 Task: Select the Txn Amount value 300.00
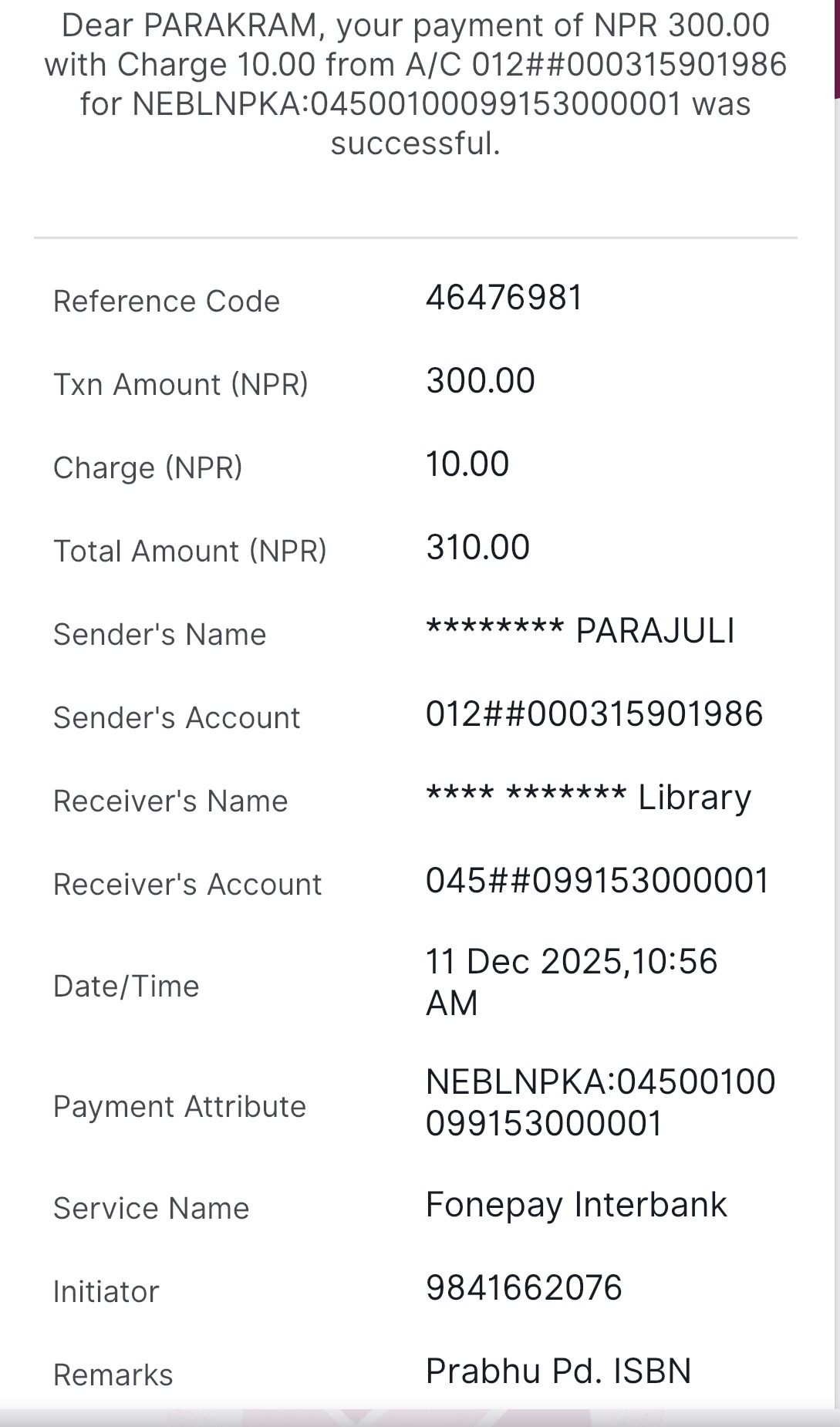[480, 381]
